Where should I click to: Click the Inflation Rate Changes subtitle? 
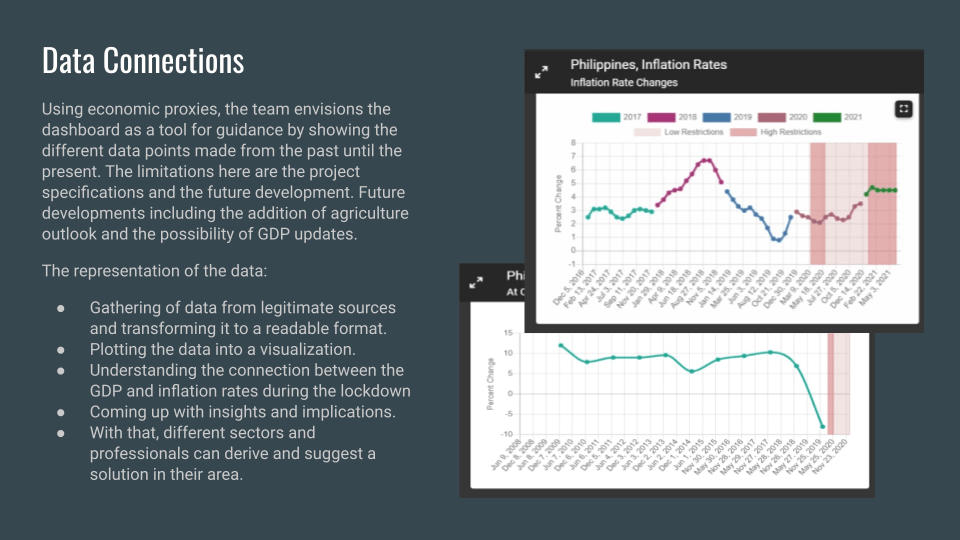click(624, 82)
